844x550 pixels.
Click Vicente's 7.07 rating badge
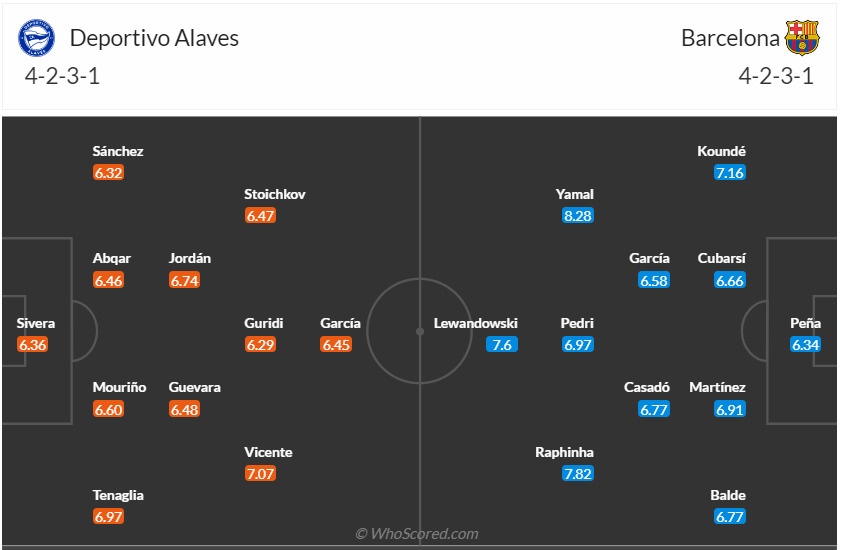(x=260, y=473)
